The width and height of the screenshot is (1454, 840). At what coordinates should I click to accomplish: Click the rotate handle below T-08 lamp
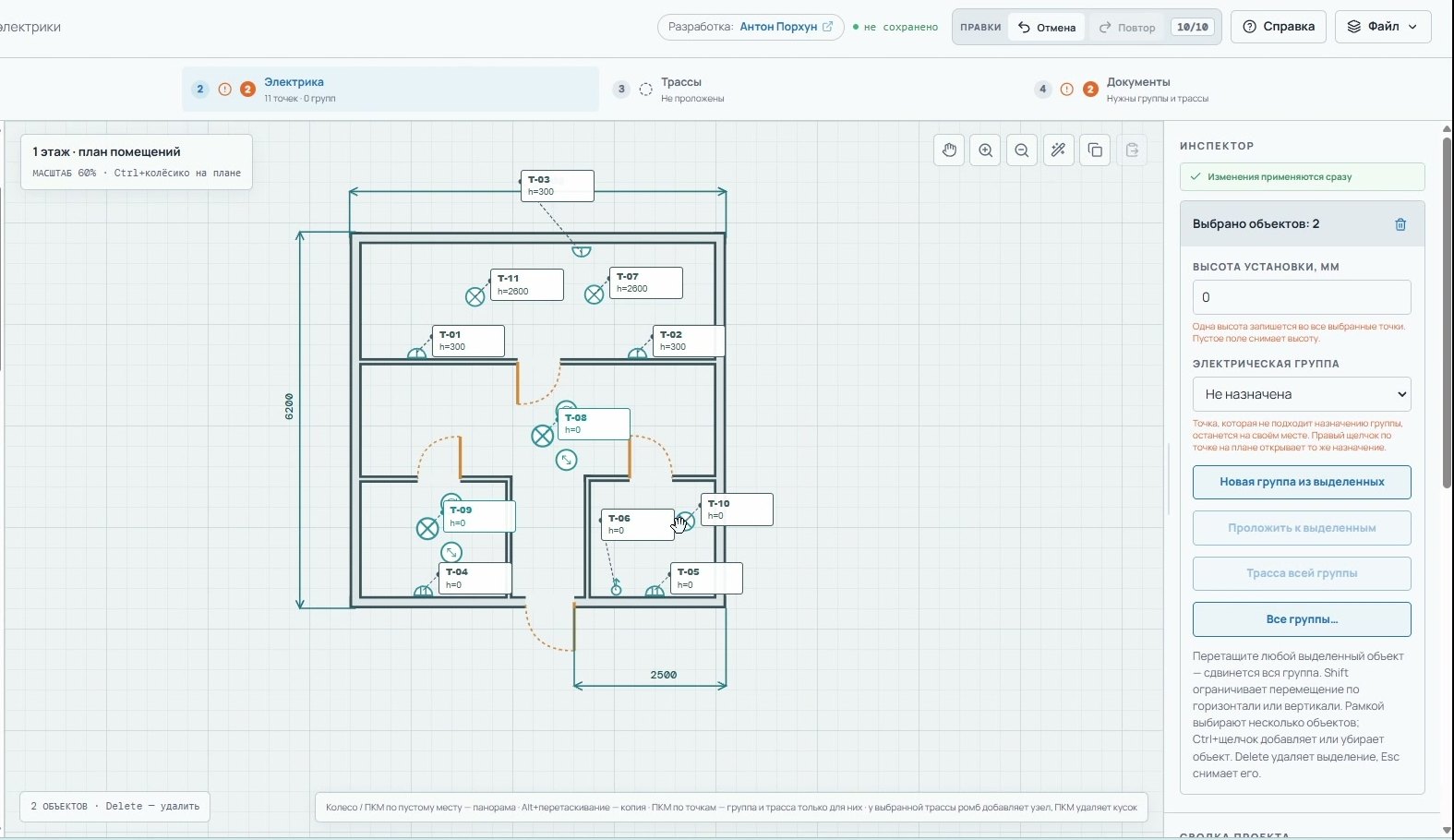click(567, 460)
